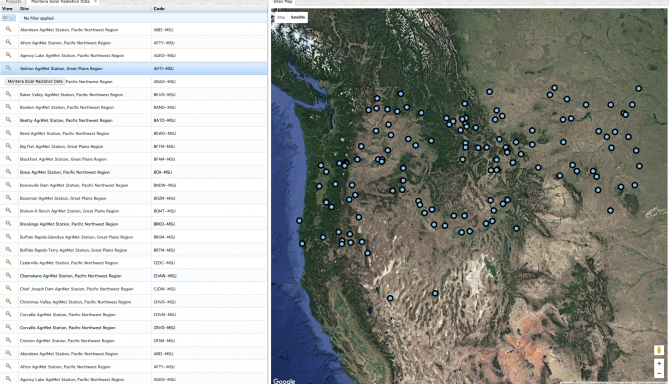View Creston AgriMet Station via its magnifier icon

click(8, 340)
